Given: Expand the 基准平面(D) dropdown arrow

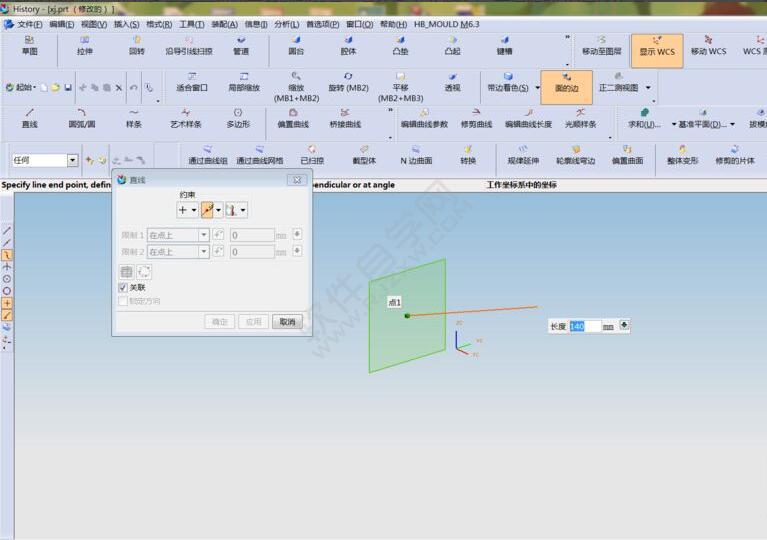Looking at the screenshot, I should tap(732, 124).
